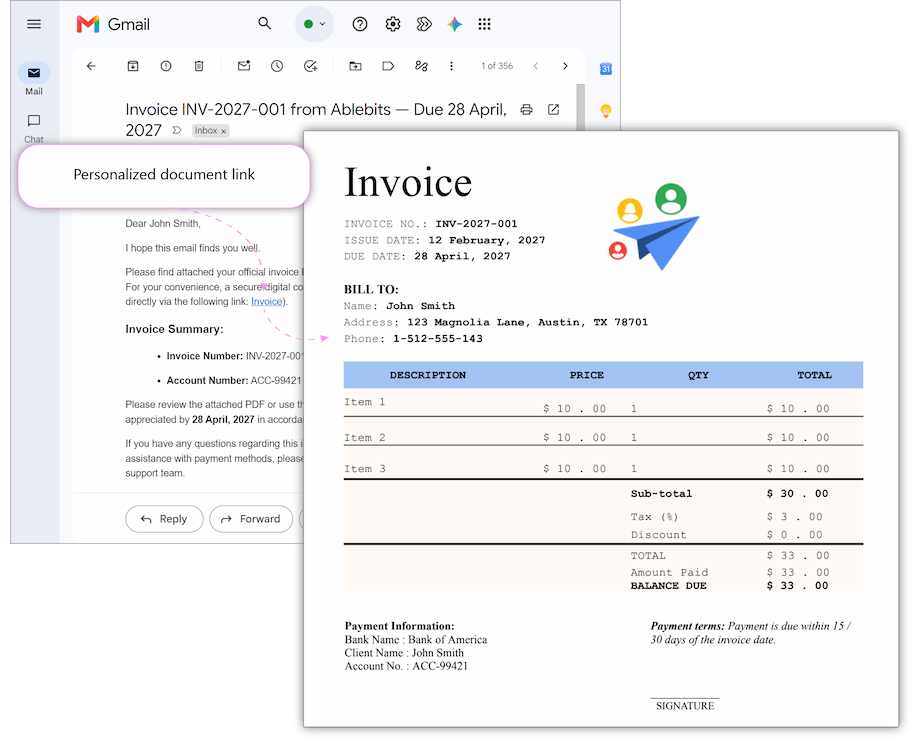Open the Settings gear icon
Screen dimensions: 917x745
click(x=392, y=24)
